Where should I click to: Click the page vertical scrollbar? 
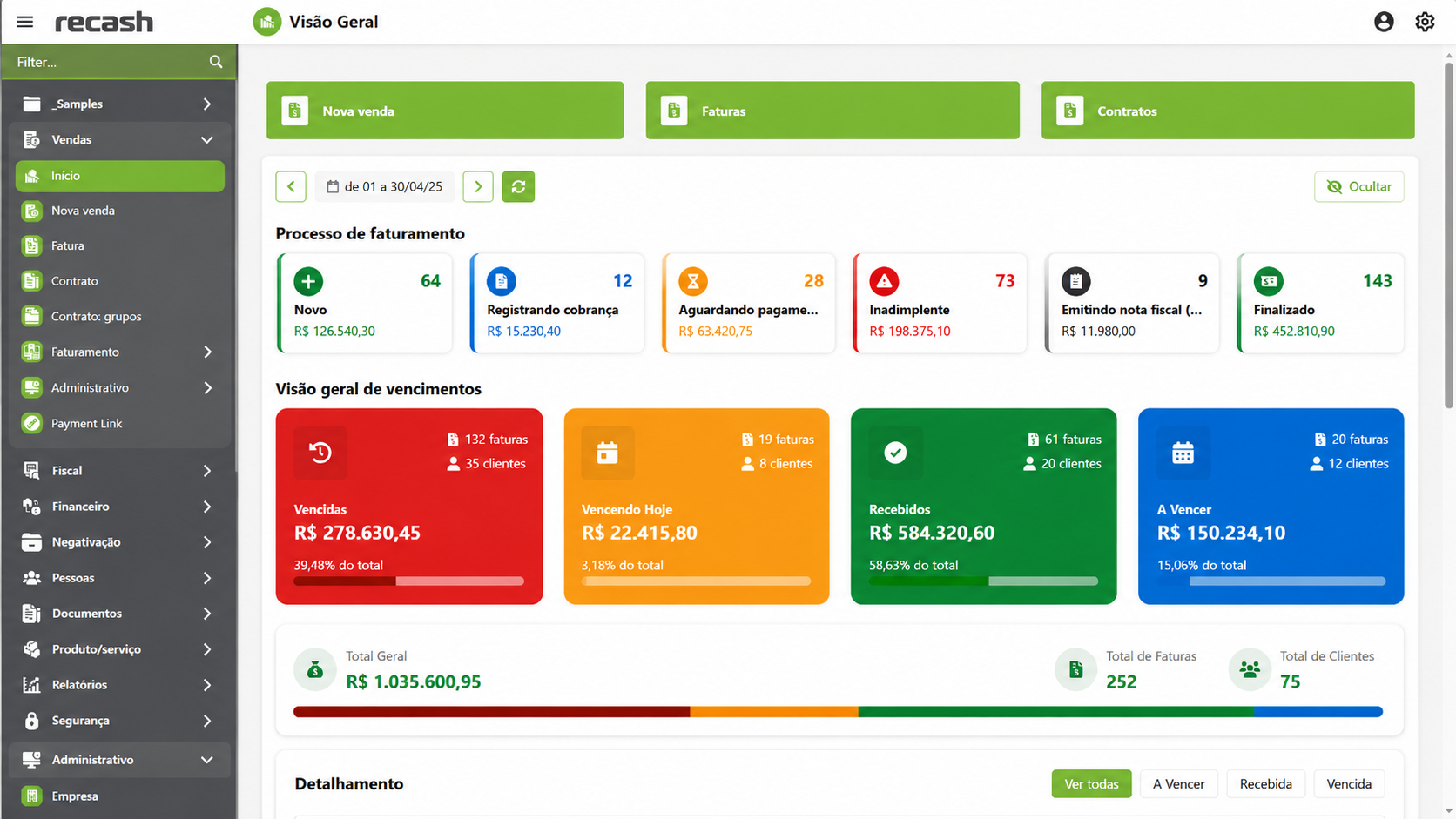tap(1449, 235)
